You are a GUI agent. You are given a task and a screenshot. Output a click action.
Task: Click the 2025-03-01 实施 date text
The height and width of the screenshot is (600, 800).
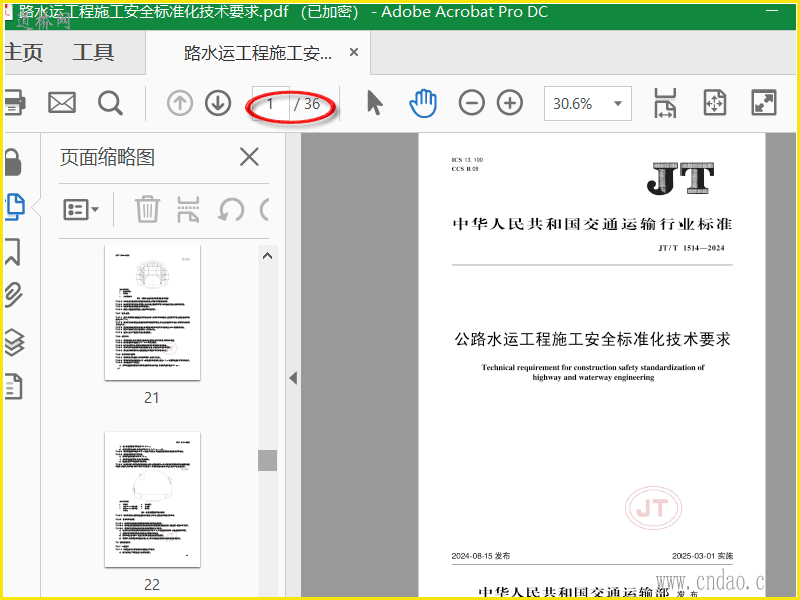[703, 556]
